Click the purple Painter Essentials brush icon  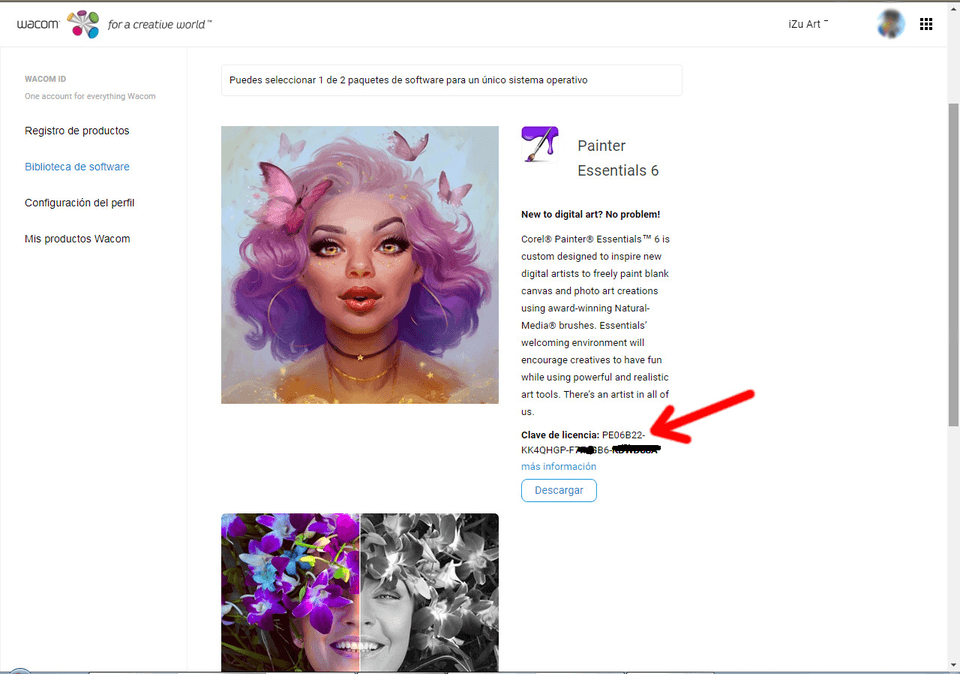(541, 146)
